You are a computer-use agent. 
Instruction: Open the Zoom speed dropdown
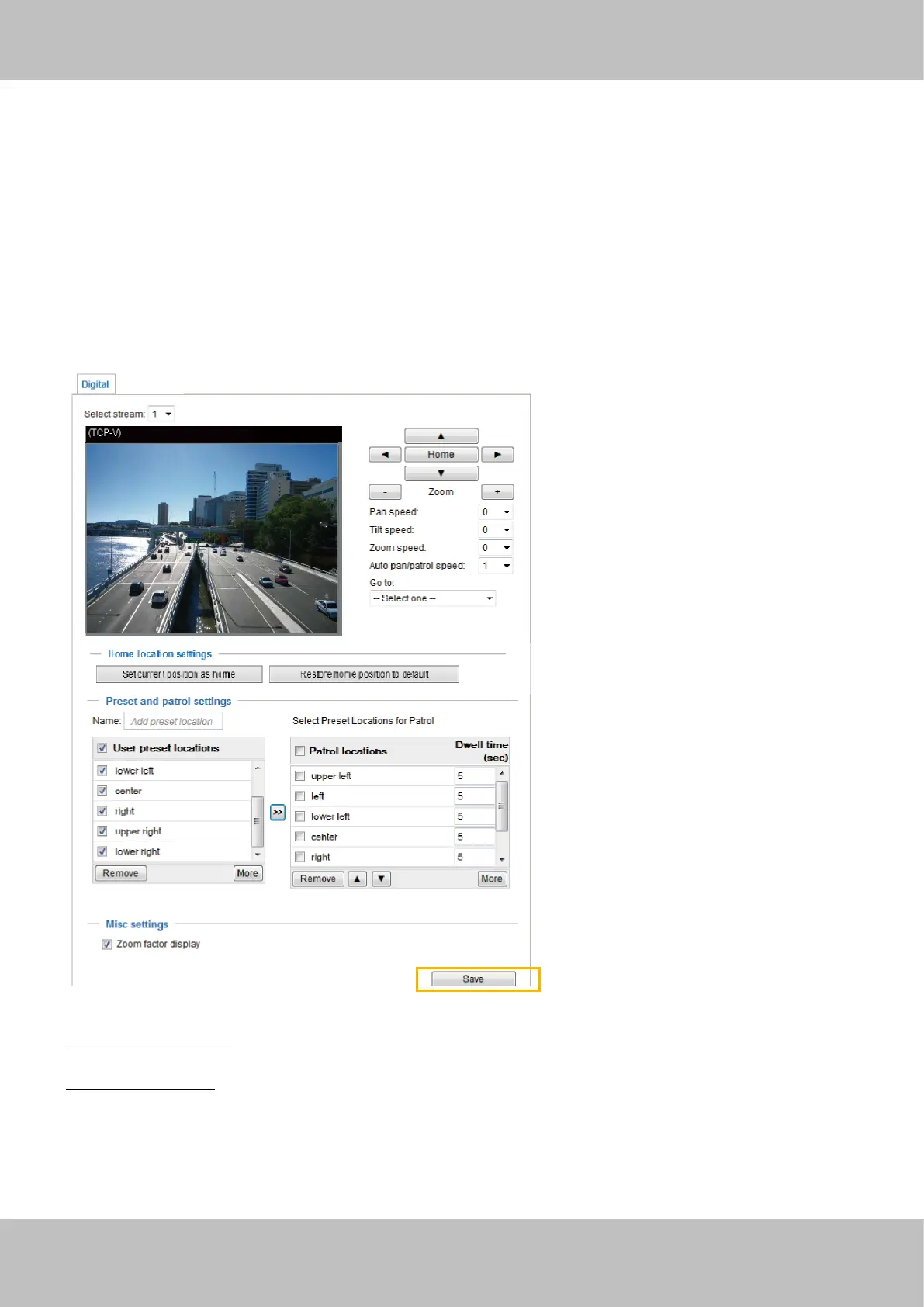click(496, 548)
